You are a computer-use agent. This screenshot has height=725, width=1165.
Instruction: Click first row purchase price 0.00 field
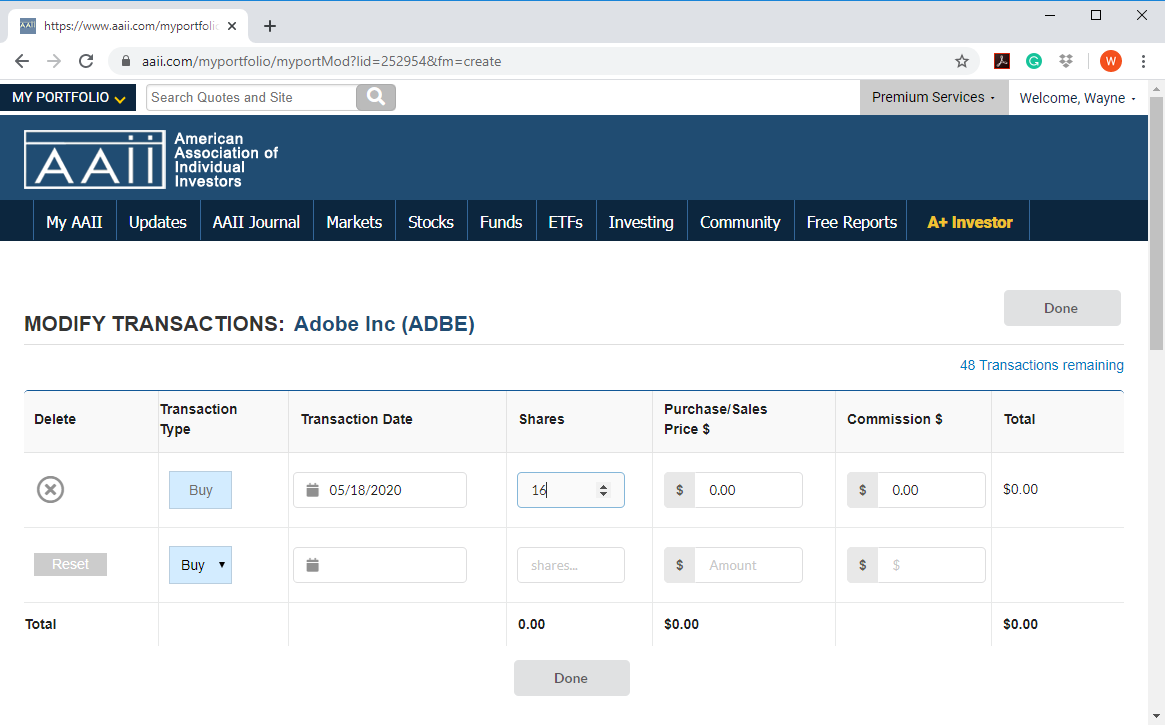pos(748,490)
